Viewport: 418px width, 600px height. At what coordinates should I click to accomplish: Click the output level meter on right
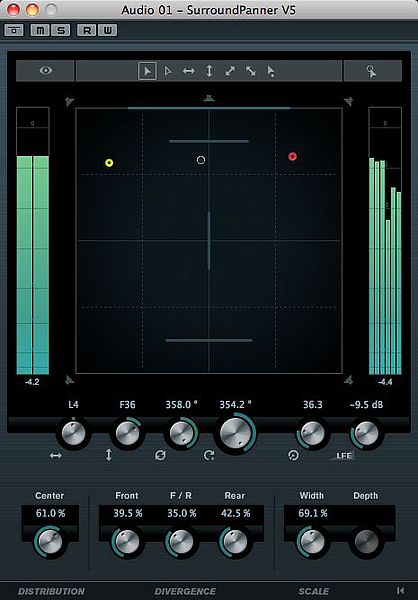tap(385, 241)
